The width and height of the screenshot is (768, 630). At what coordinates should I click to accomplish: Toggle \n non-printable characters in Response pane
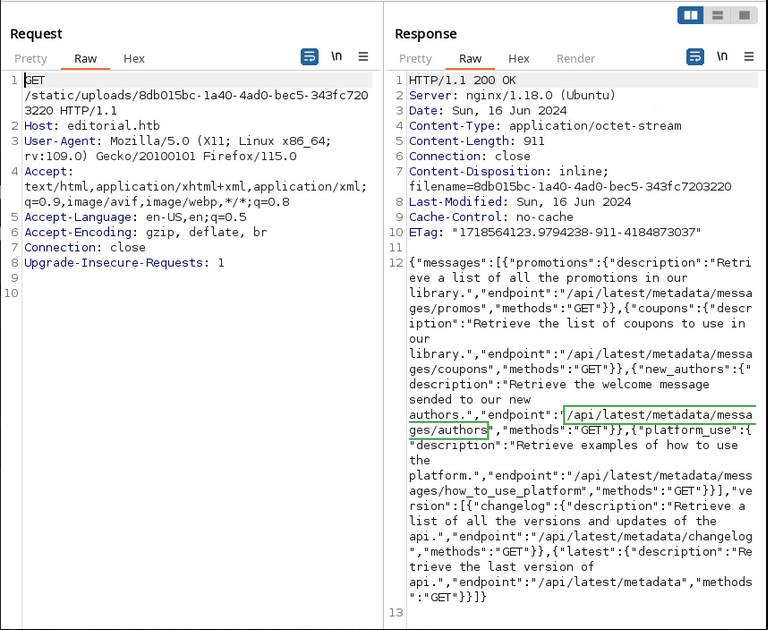[722, 57]
